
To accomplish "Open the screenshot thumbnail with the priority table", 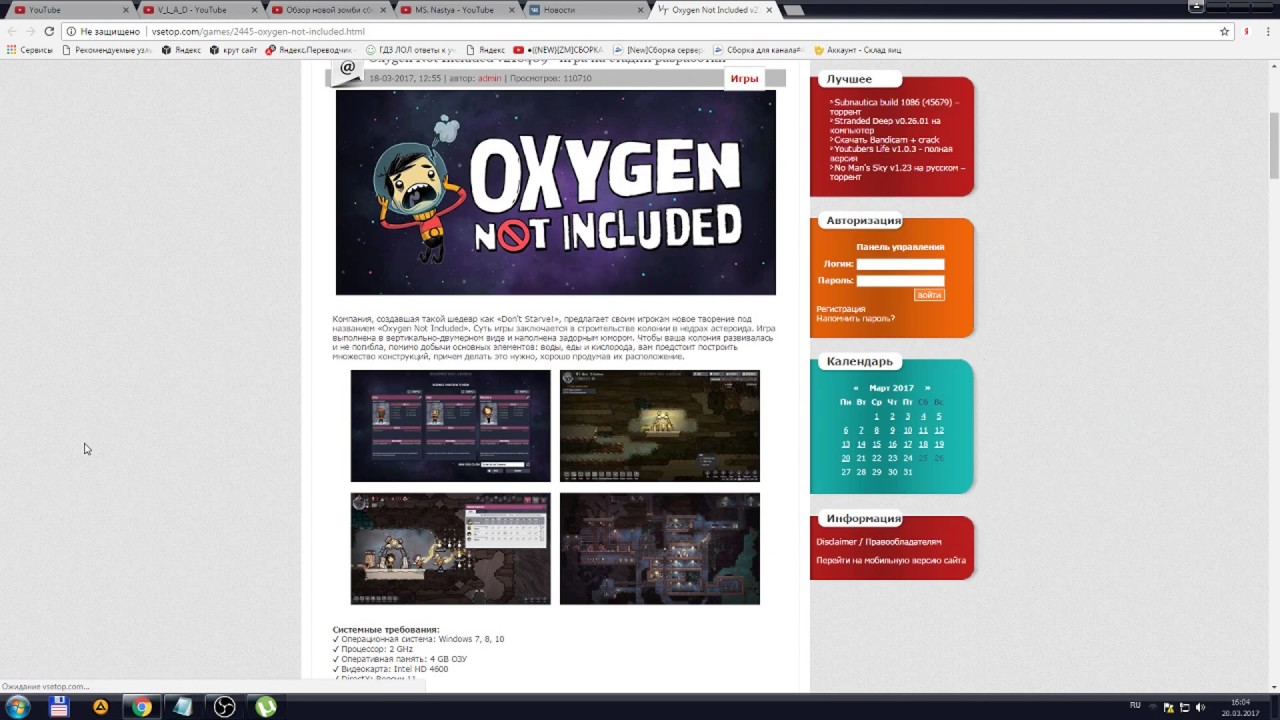I will click(450, 549).
